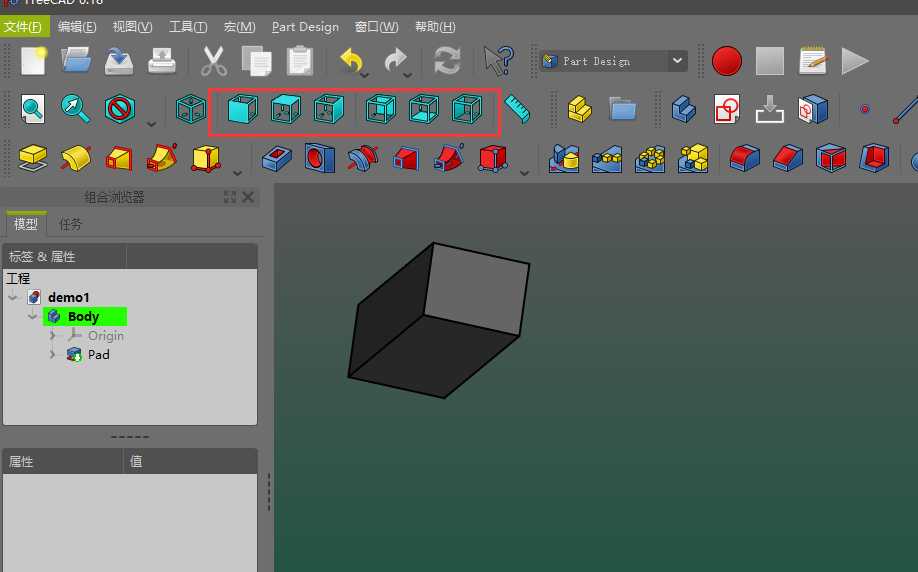
Task: Save the document with the save icon
Action: [x=119, y=60]
